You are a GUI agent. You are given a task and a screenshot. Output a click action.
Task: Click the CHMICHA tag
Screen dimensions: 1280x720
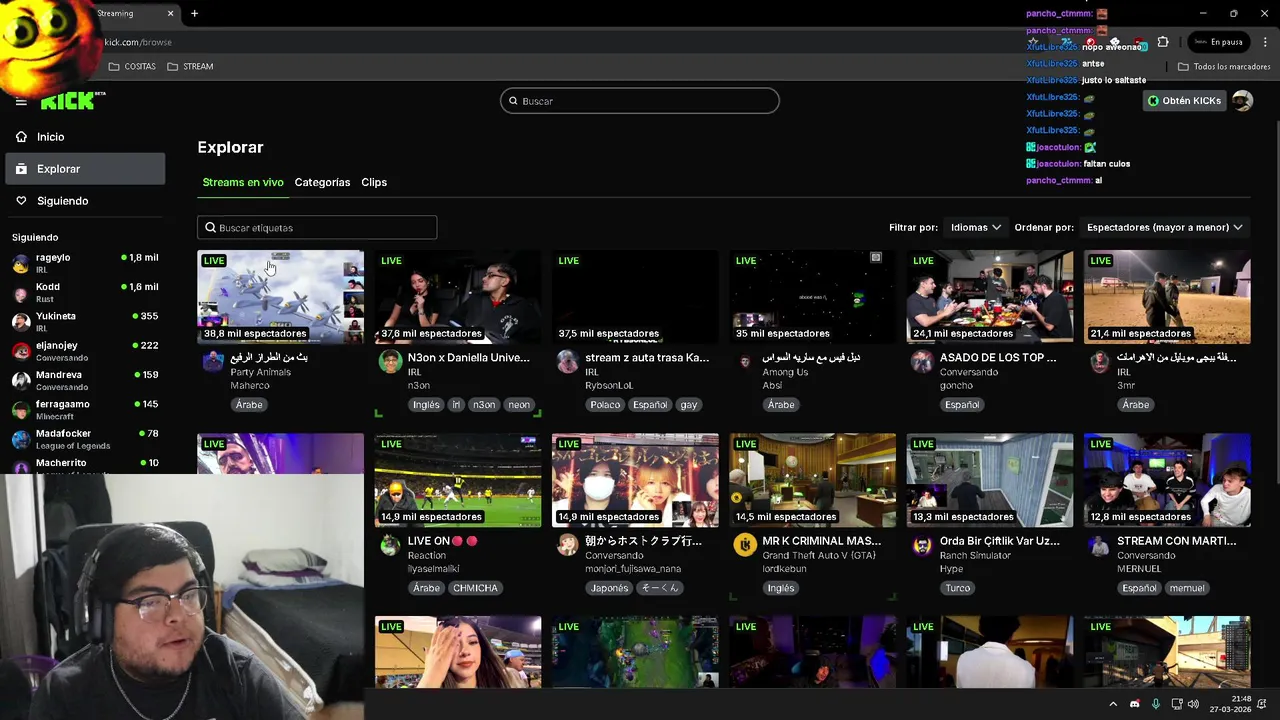(475, 588)
